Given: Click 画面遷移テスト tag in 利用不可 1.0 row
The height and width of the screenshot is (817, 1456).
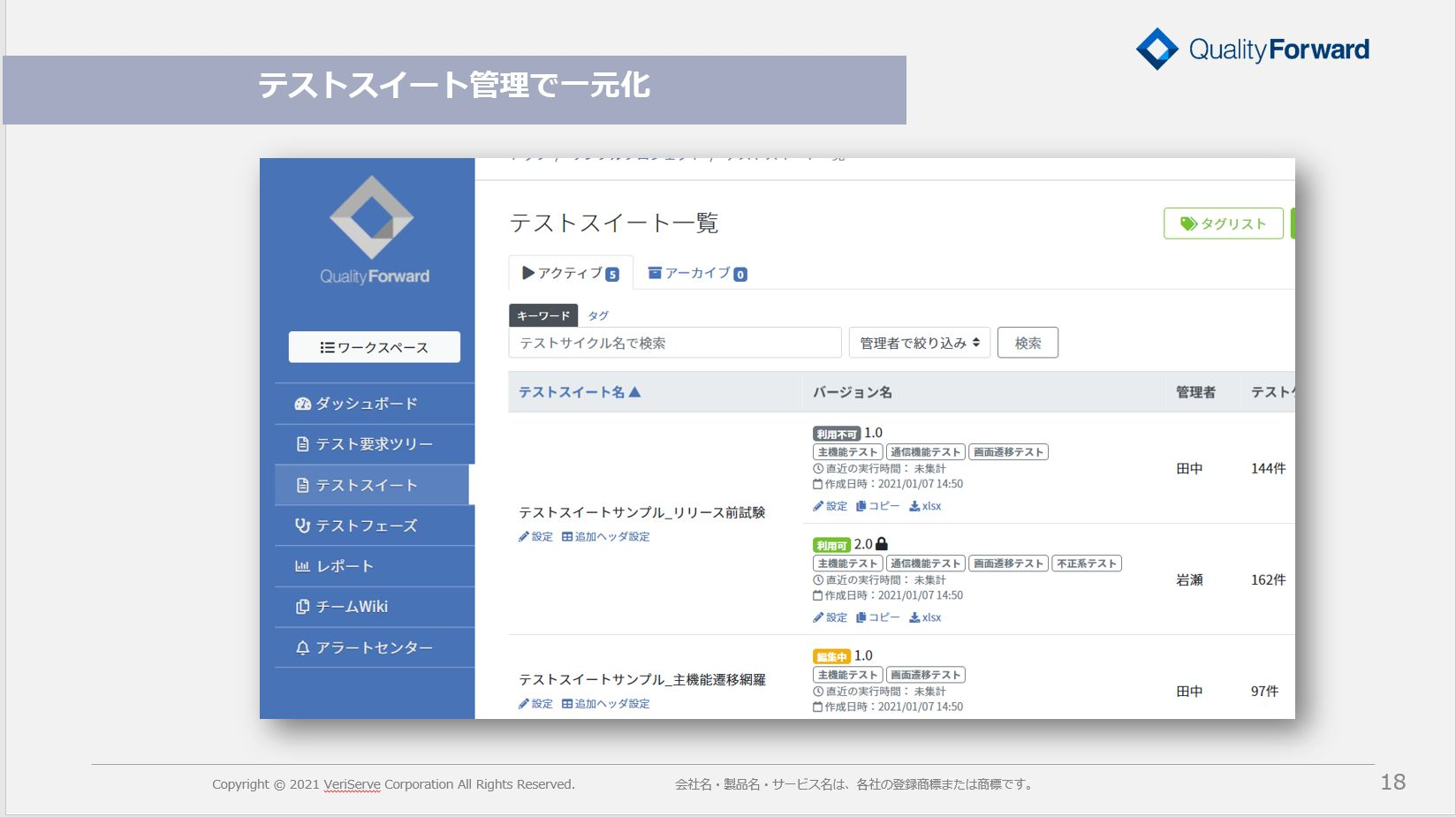Looking at the screenshot, I should tap(1008, 452).
